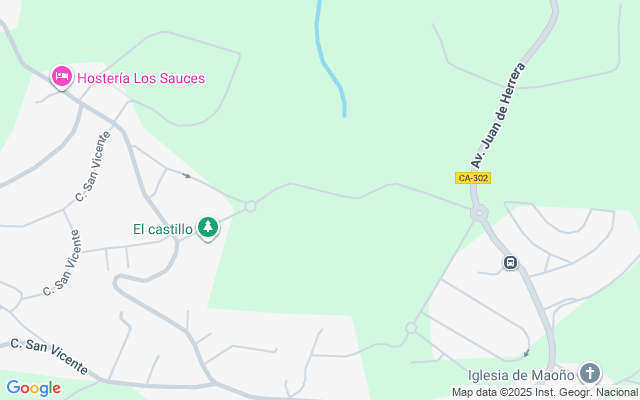Click the El castillo place name
The height and width of the screenshot is (400, 640).
click(163, 229)
